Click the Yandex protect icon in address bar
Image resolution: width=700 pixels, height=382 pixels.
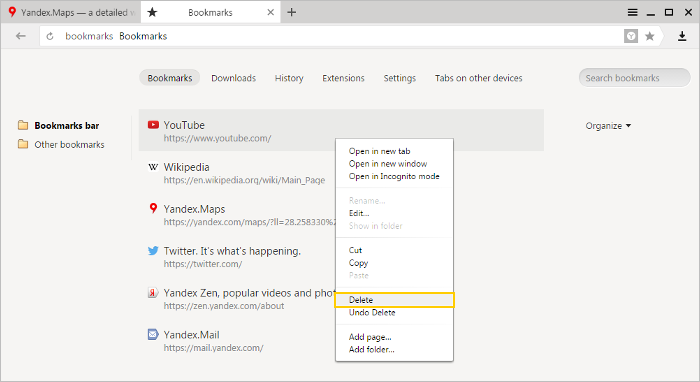tap(631, 36)
